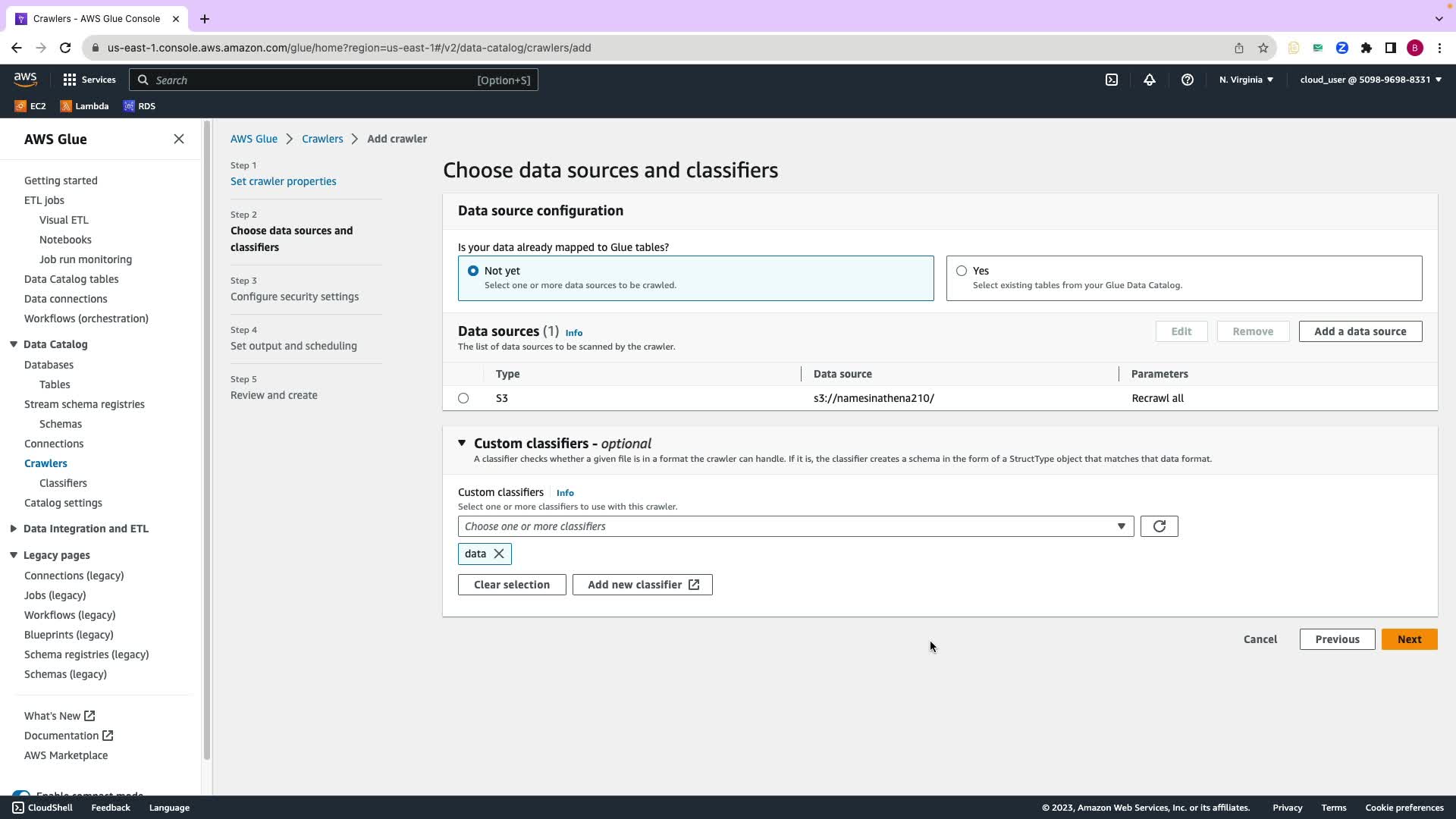This screenshot has height=819, width=1456.
Task: Refresh the custom classifiers list
Action: tap(1159, 526)
